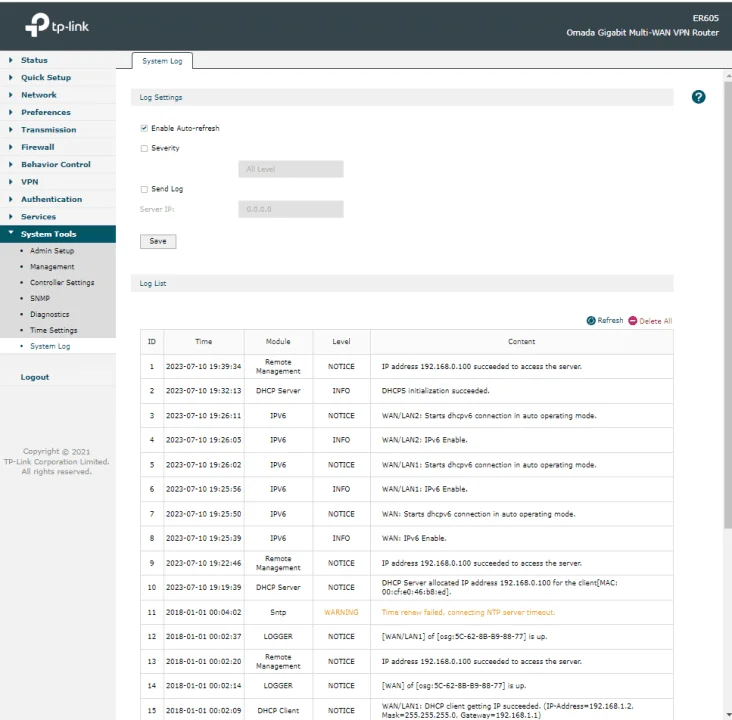Click the Server IP input field

click(x=291, y=209)
